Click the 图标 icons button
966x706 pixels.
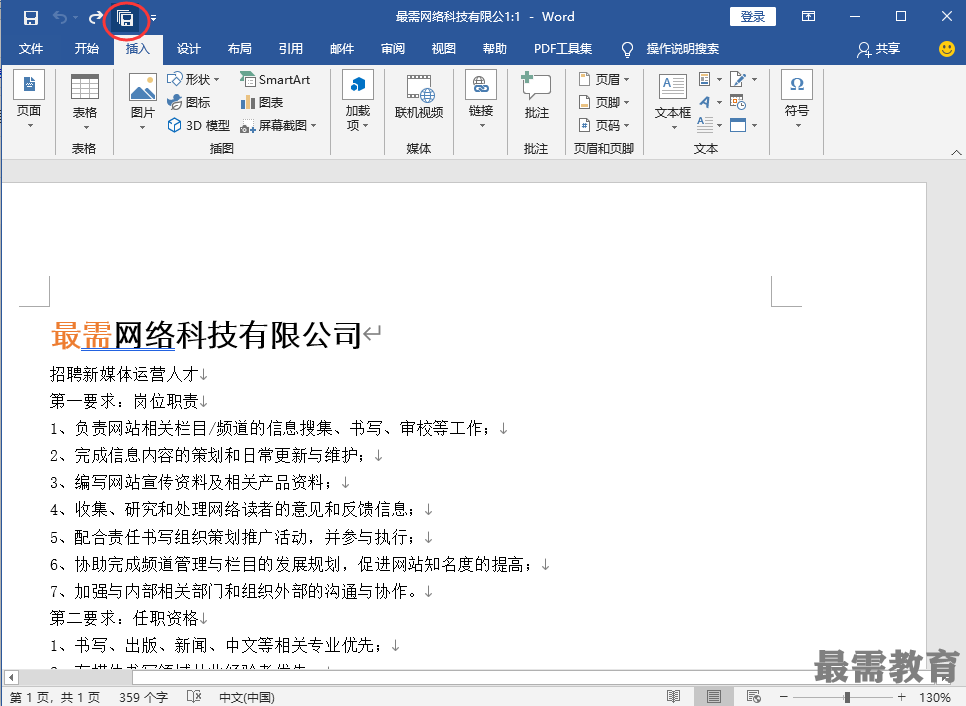coord(189,102)
